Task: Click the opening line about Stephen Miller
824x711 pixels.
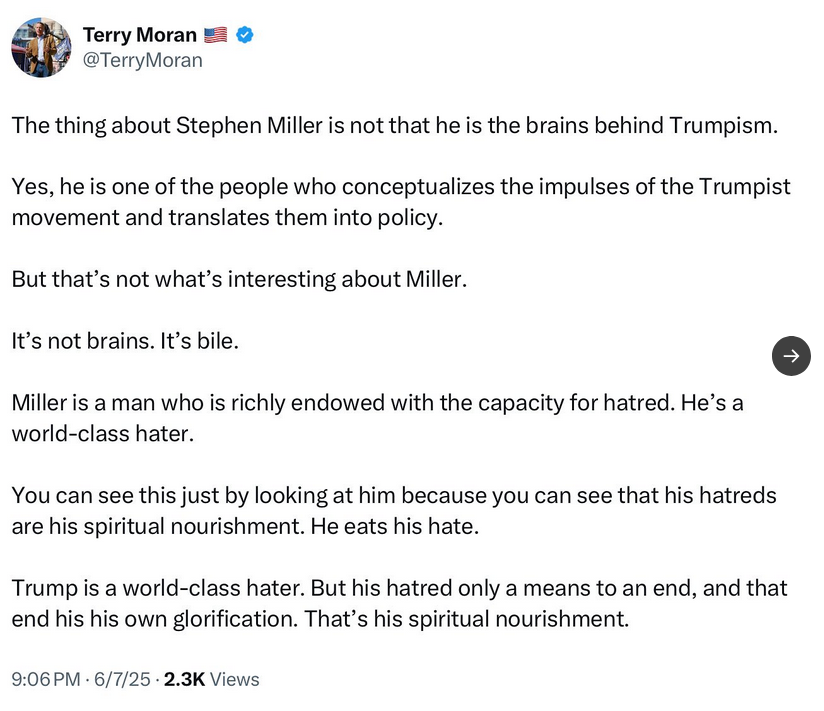Action: point(394,126)
